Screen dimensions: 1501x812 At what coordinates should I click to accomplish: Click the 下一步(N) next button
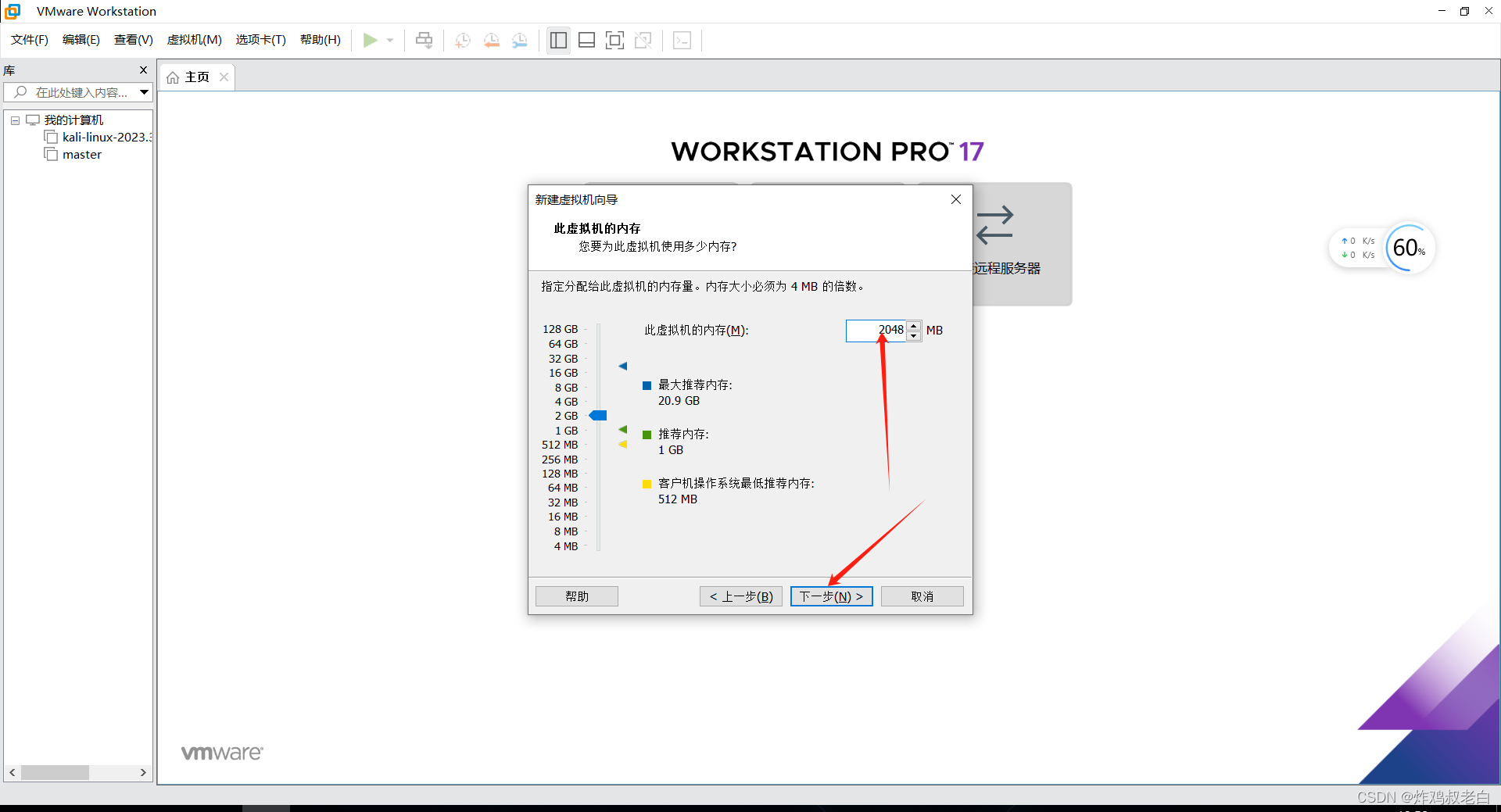point(832,596)
